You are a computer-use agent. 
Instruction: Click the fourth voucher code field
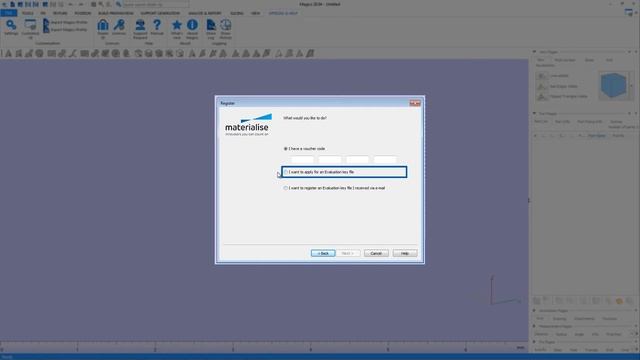385,160
